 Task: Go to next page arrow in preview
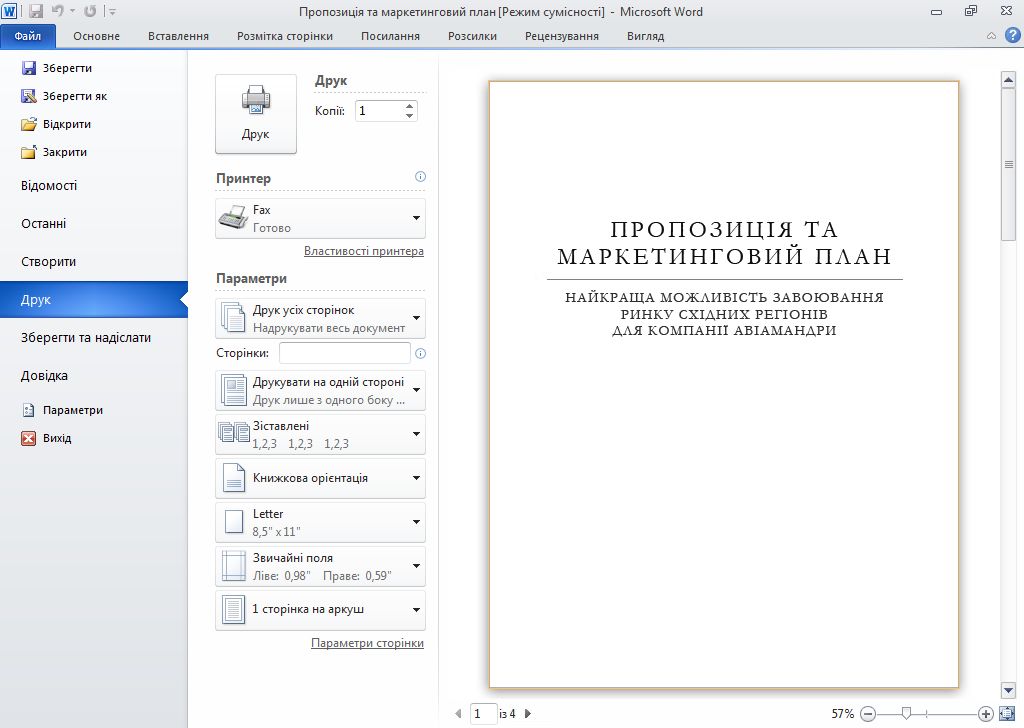[x=528, y=714]
